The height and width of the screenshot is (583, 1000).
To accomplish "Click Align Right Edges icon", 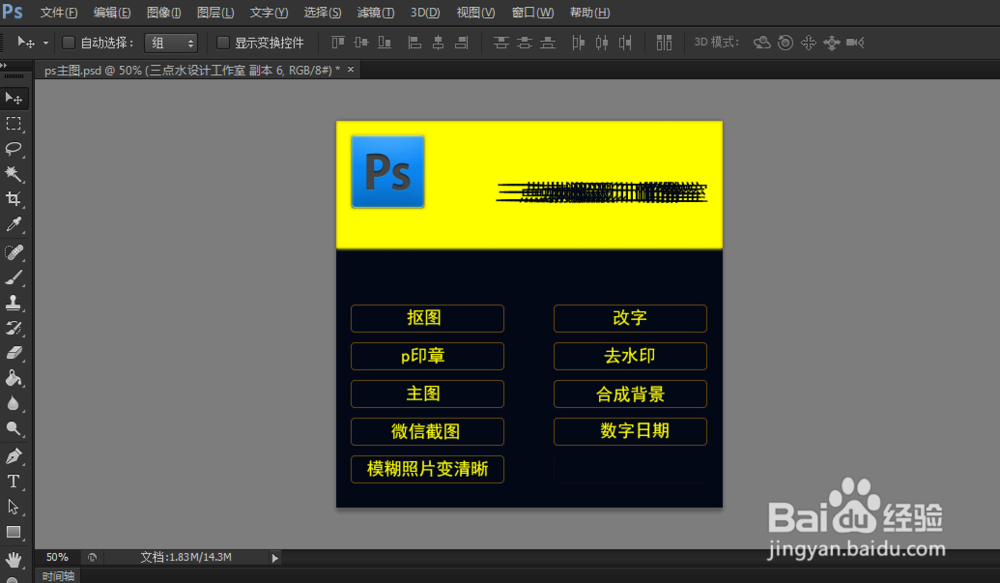I will [461, 43].
